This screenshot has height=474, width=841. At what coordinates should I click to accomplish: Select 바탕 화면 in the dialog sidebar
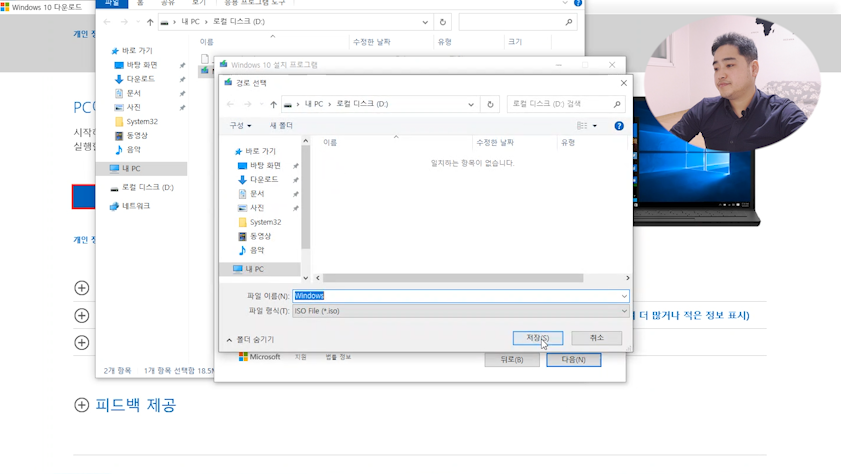click(265, 165)
